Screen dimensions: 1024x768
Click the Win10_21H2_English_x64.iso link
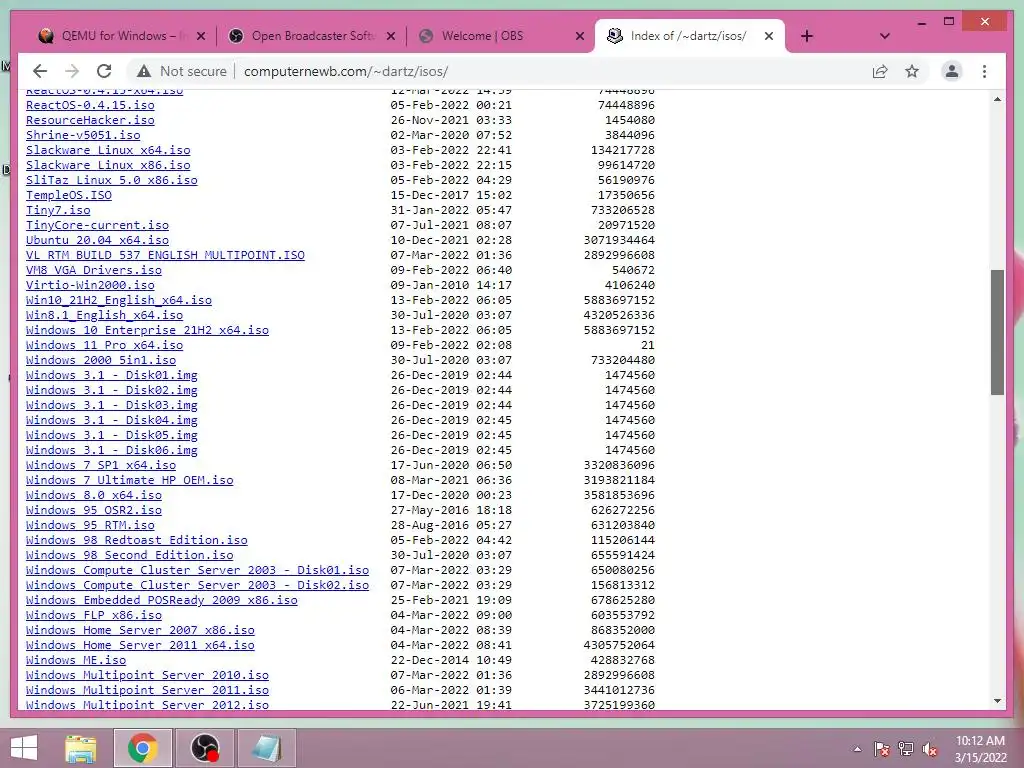pos(119,300)
